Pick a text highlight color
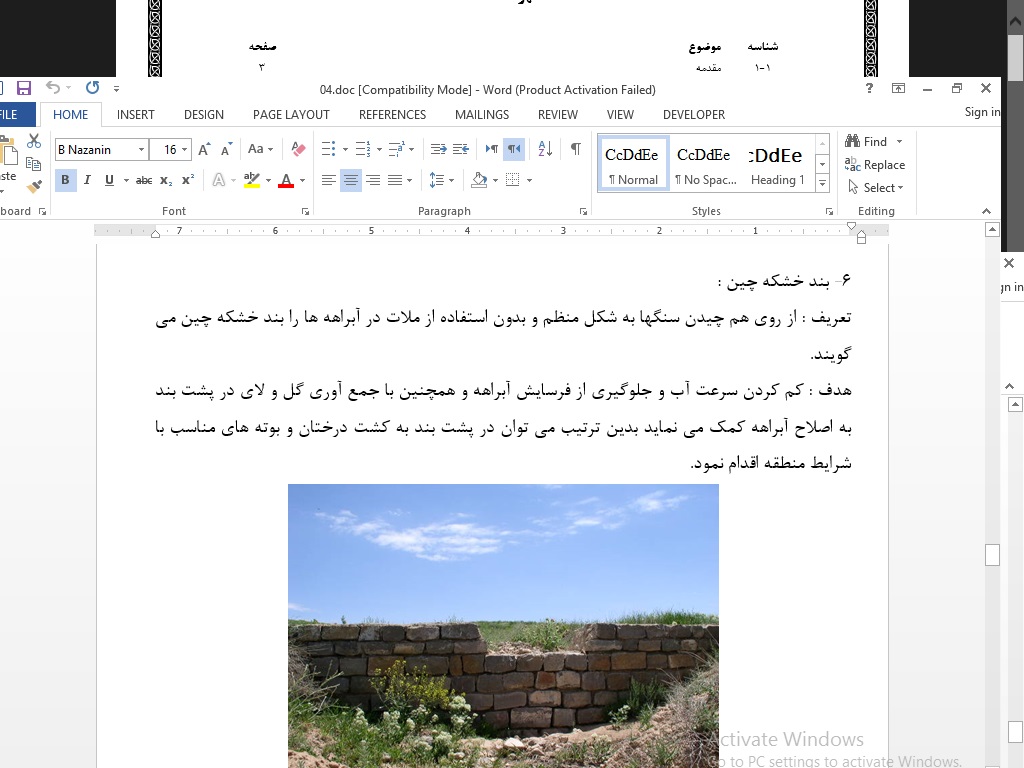The width and height of the screenshot is (1024, 768). coord(252,180)
